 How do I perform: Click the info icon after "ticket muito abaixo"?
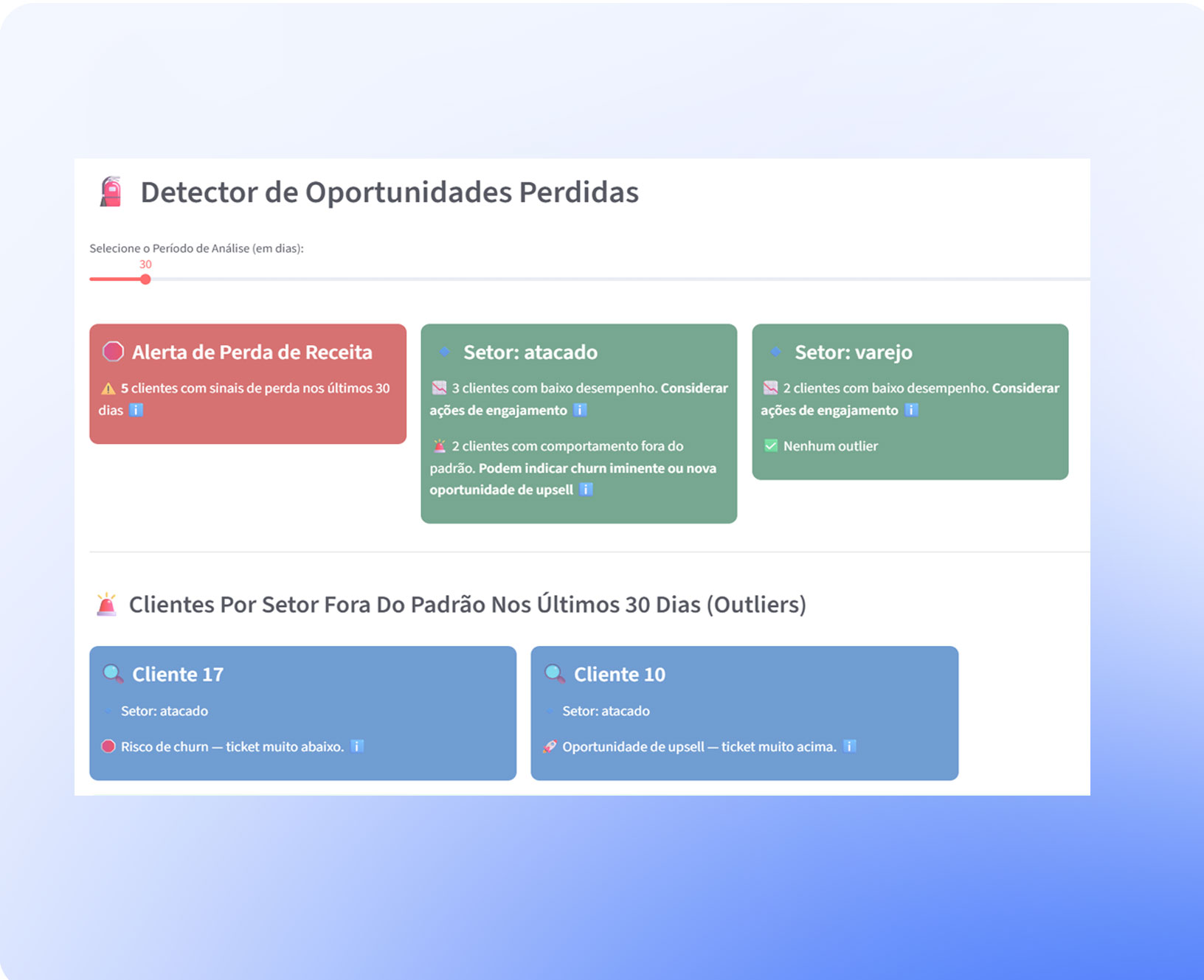coord(357,746)
